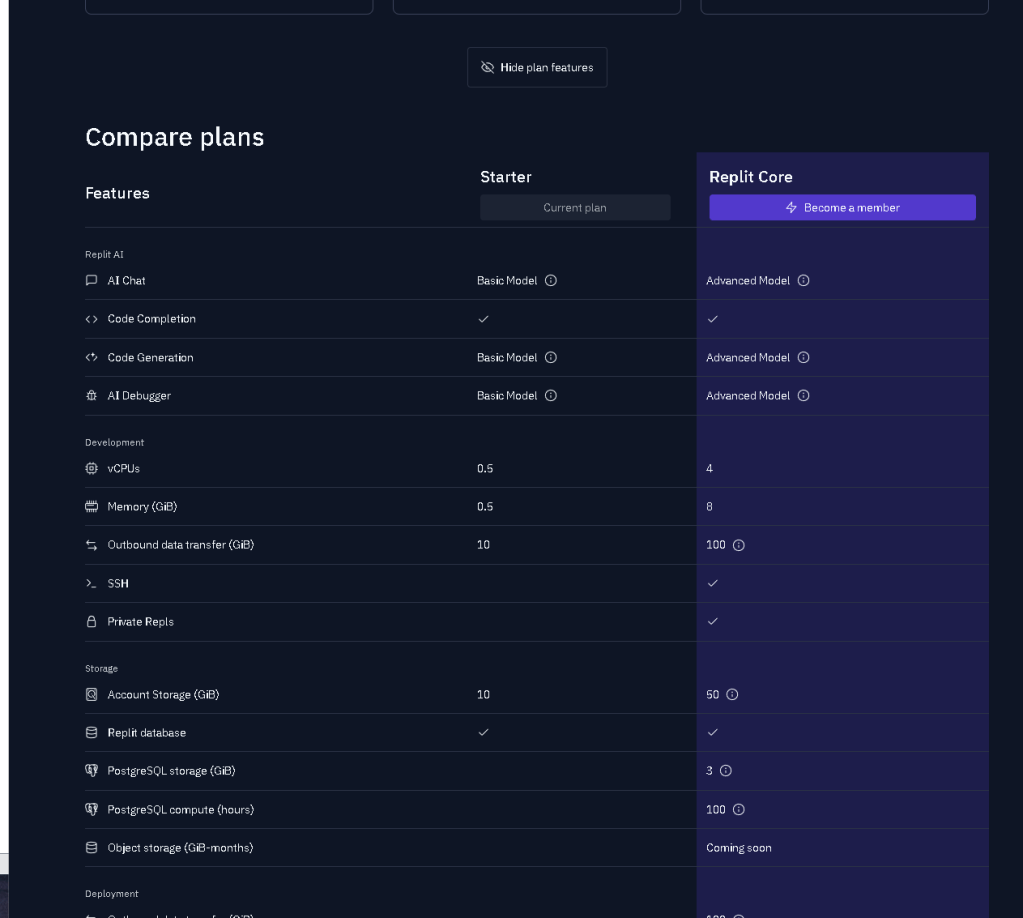Screen dimensions: 1023x918
Task: Click the Deployment section label
Action: 112,894
